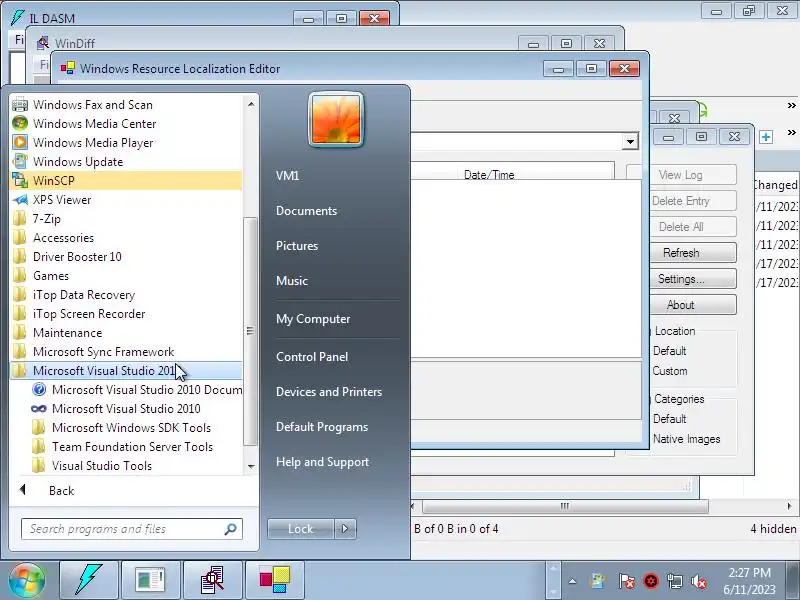Viewport: 800px width, 600px height.
Task: Open Devices and Printers
Action: tap(329, 392)
